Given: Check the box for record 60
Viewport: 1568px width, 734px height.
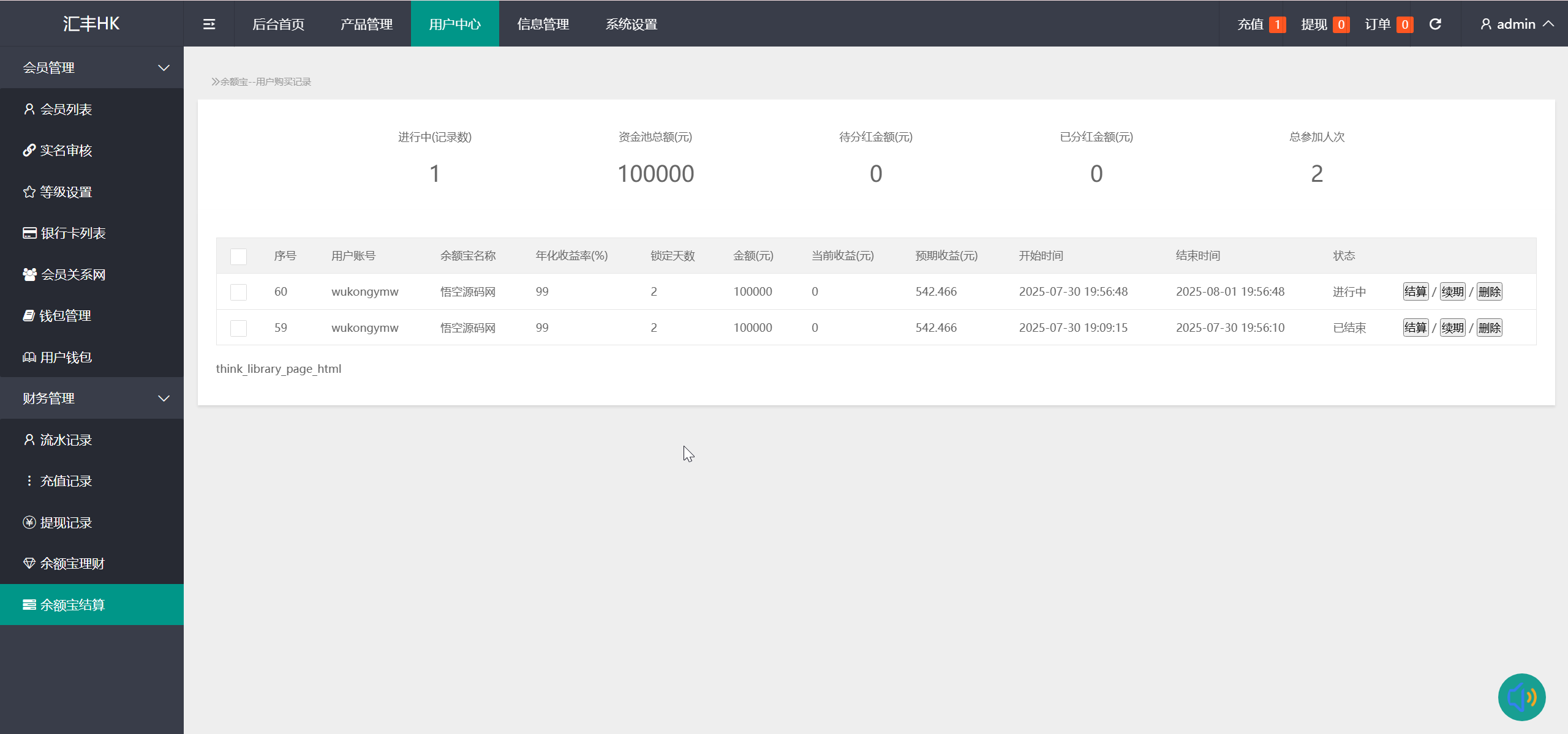Looking at the screenshot, I should 238,292.
